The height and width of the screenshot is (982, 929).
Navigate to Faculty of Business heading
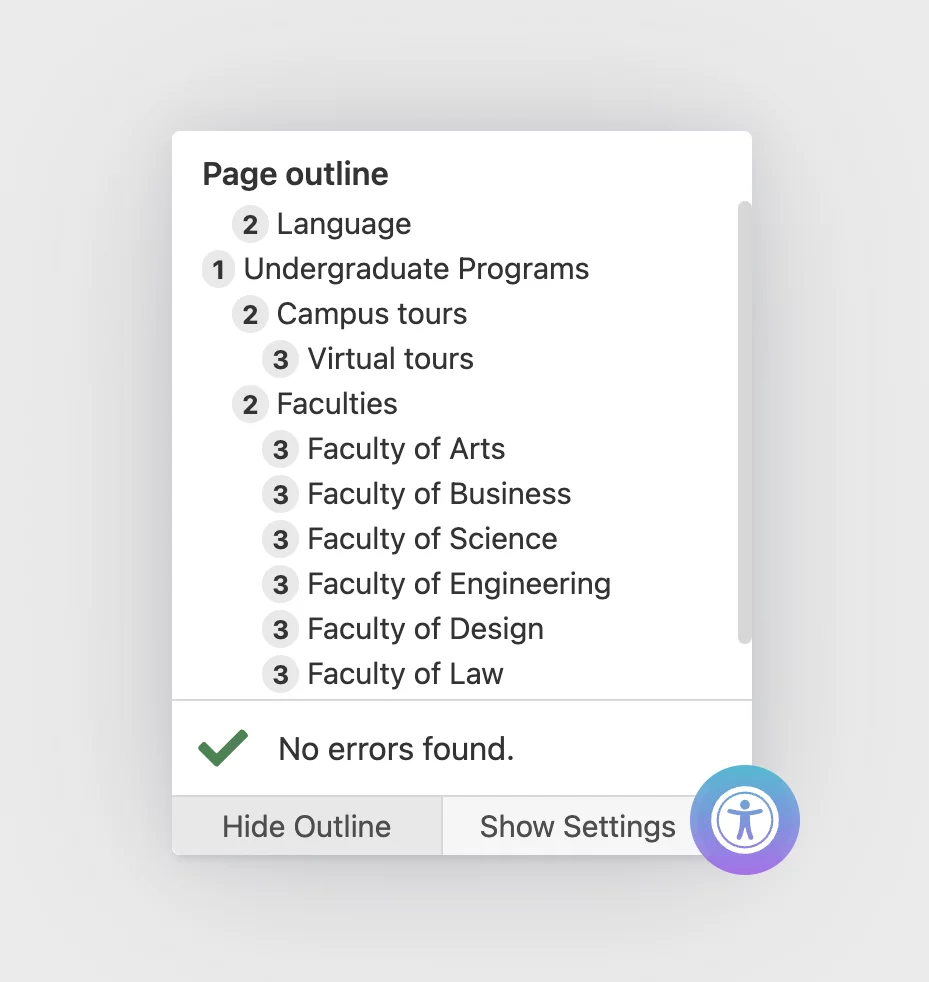point(439,494)
